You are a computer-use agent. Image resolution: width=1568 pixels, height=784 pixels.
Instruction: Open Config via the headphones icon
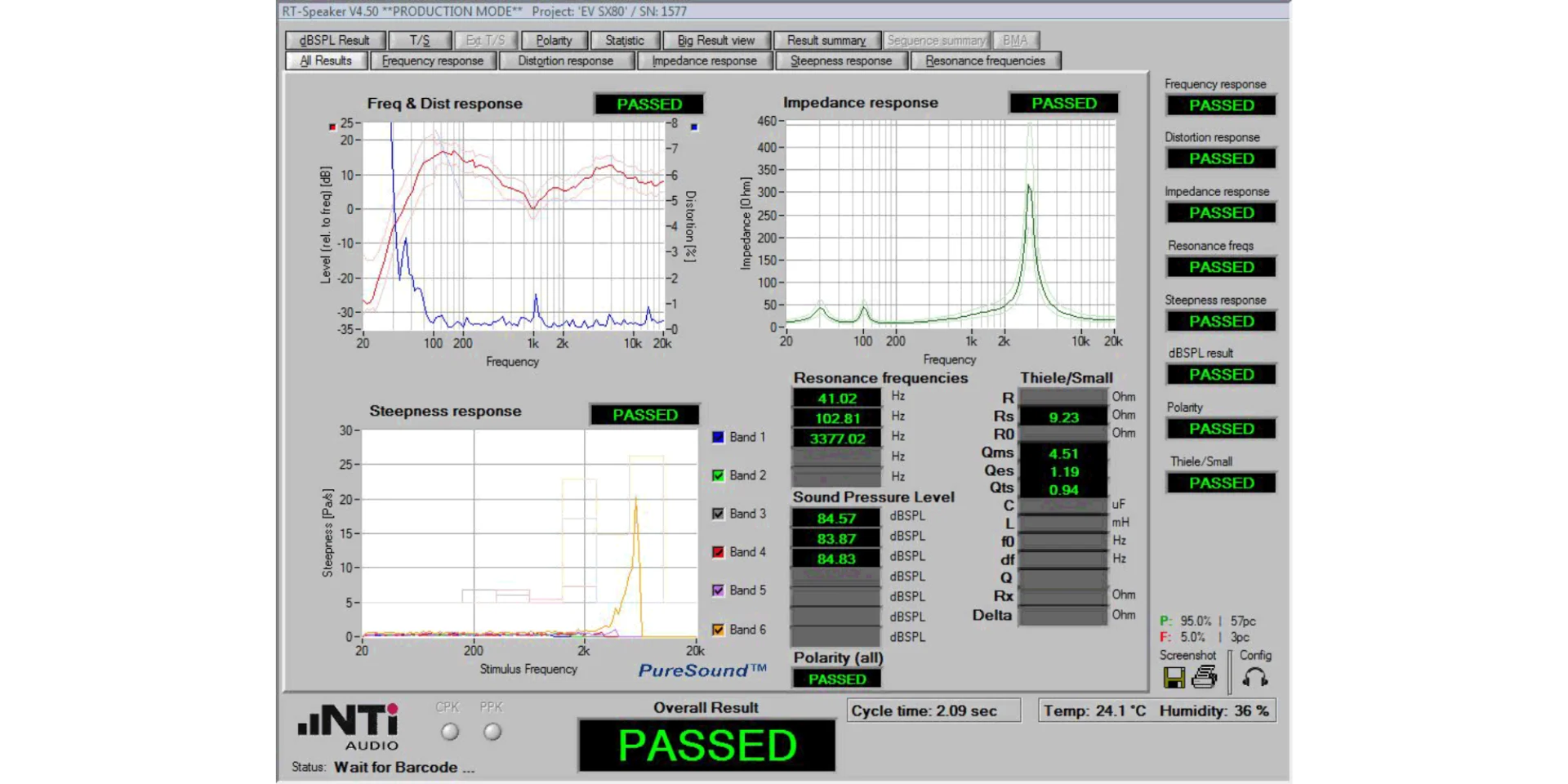1255,677
